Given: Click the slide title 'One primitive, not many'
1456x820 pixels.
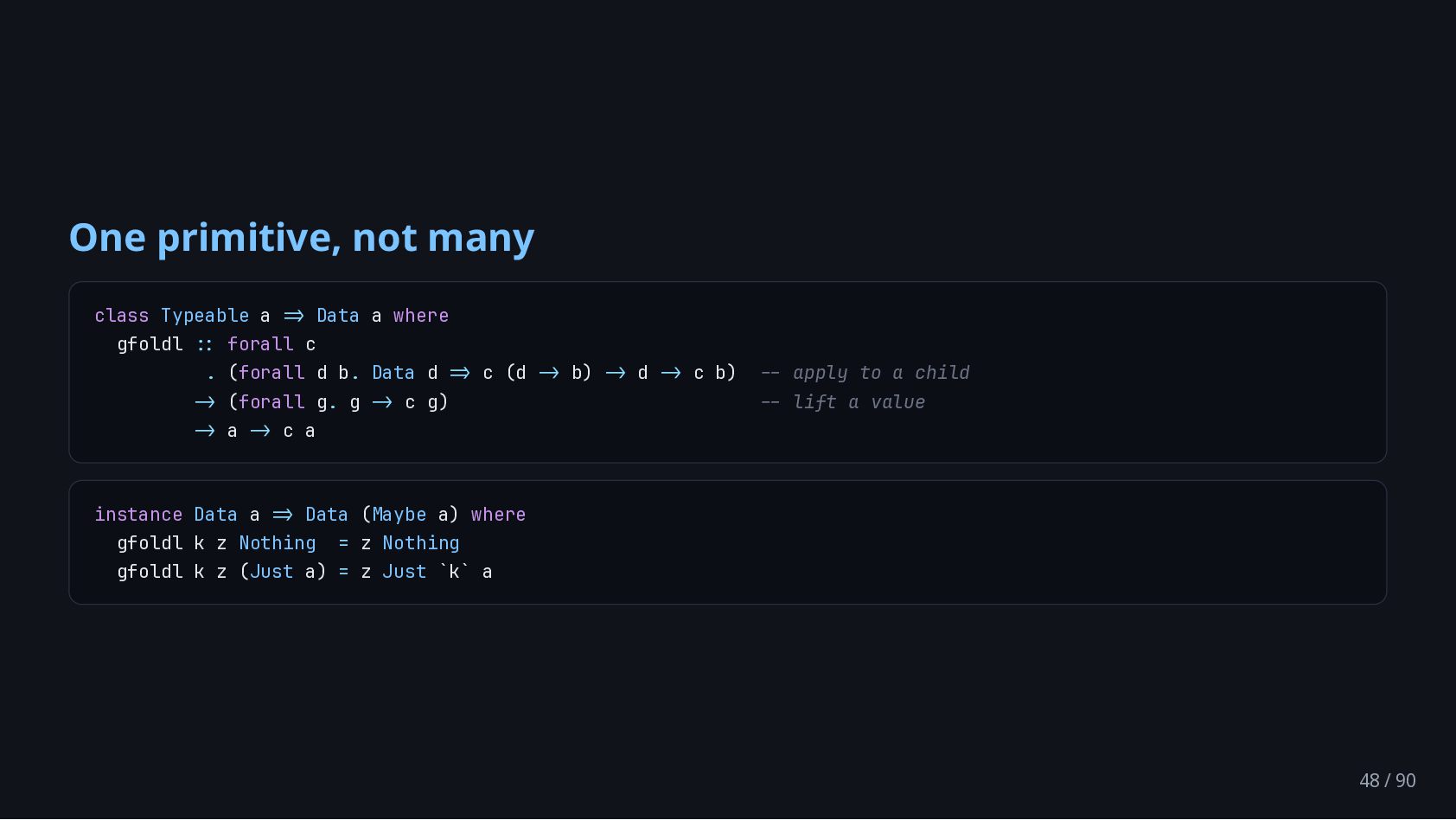Looking at the screenshot, I should [x=302, y=238].
